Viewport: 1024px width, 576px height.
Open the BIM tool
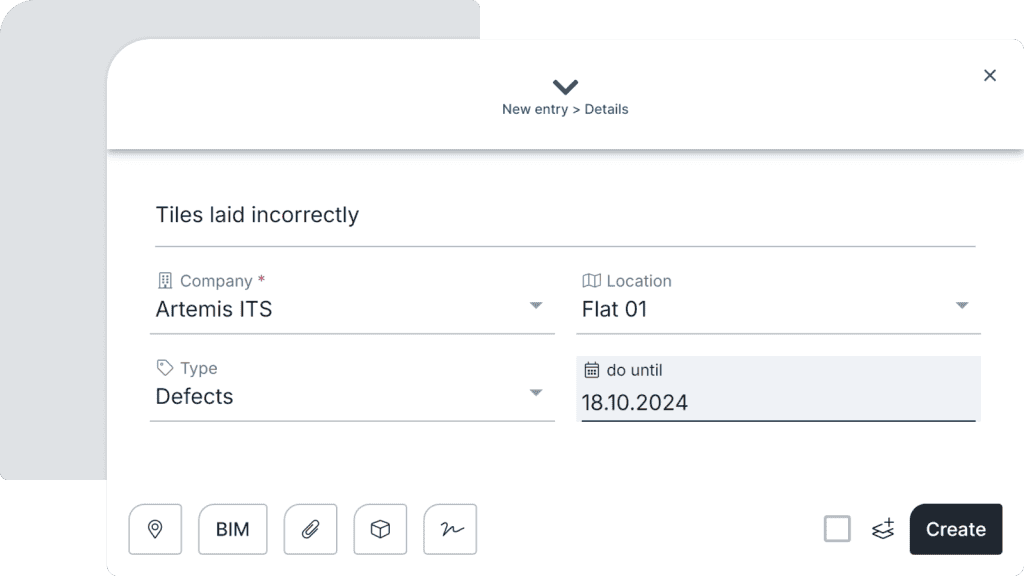point(232,529)
